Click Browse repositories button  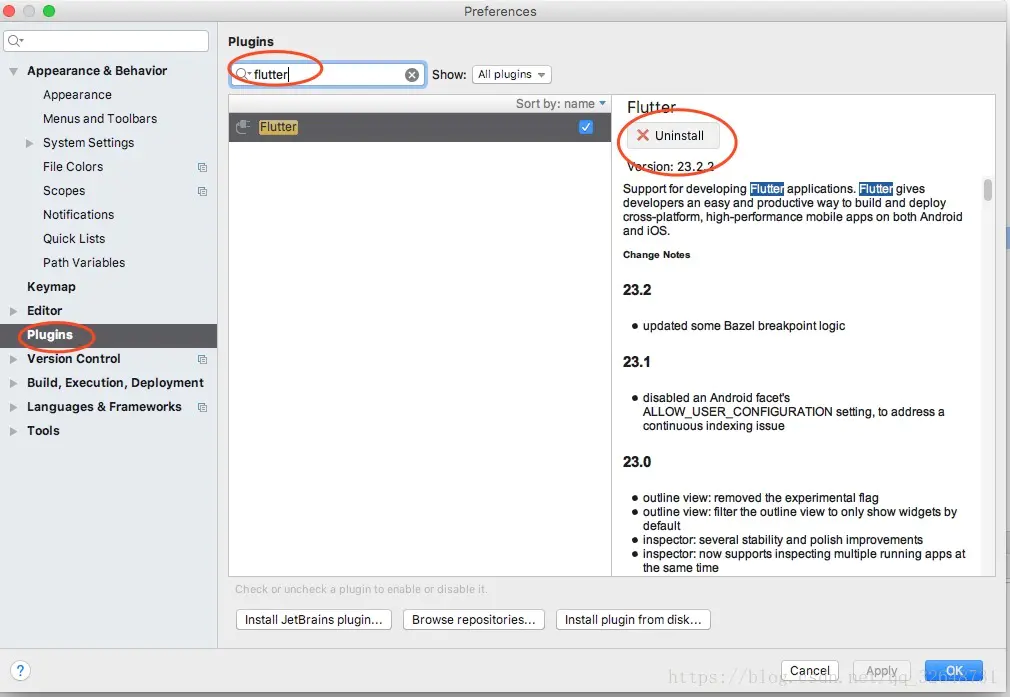(x=473, y=620)
